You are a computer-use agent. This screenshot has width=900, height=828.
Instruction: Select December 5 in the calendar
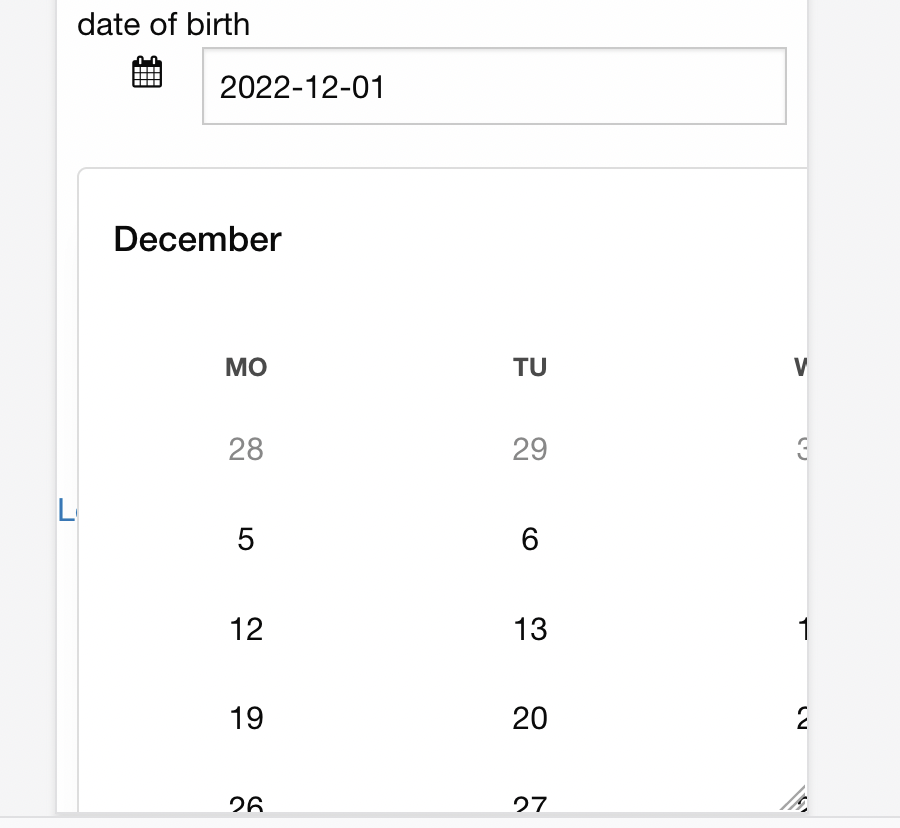pos(245,539)
